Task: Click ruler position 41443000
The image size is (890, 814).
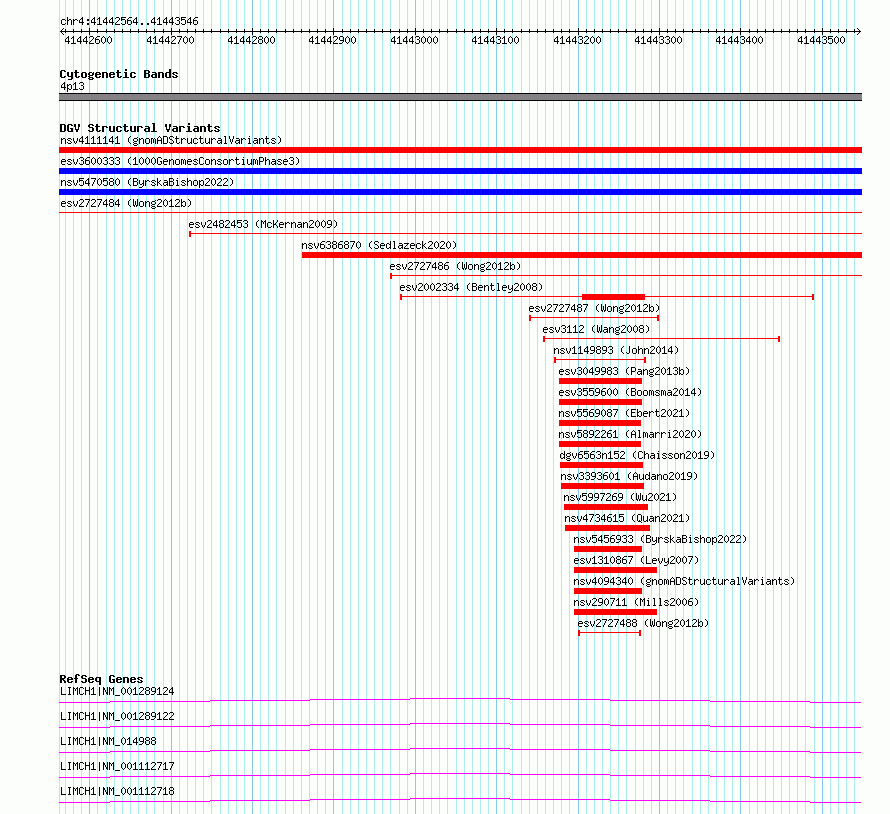Action: (x=414, y=40)
